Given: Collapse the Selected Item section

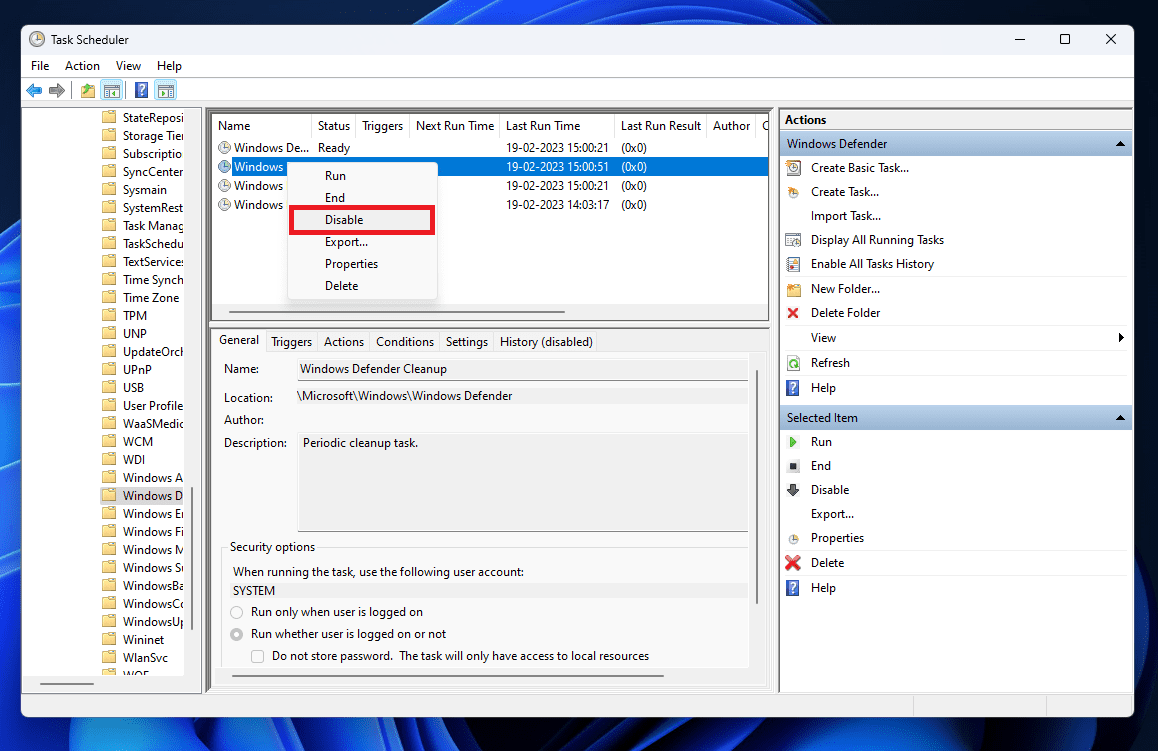Looking at the screenshot, I should coord(1120,418).
